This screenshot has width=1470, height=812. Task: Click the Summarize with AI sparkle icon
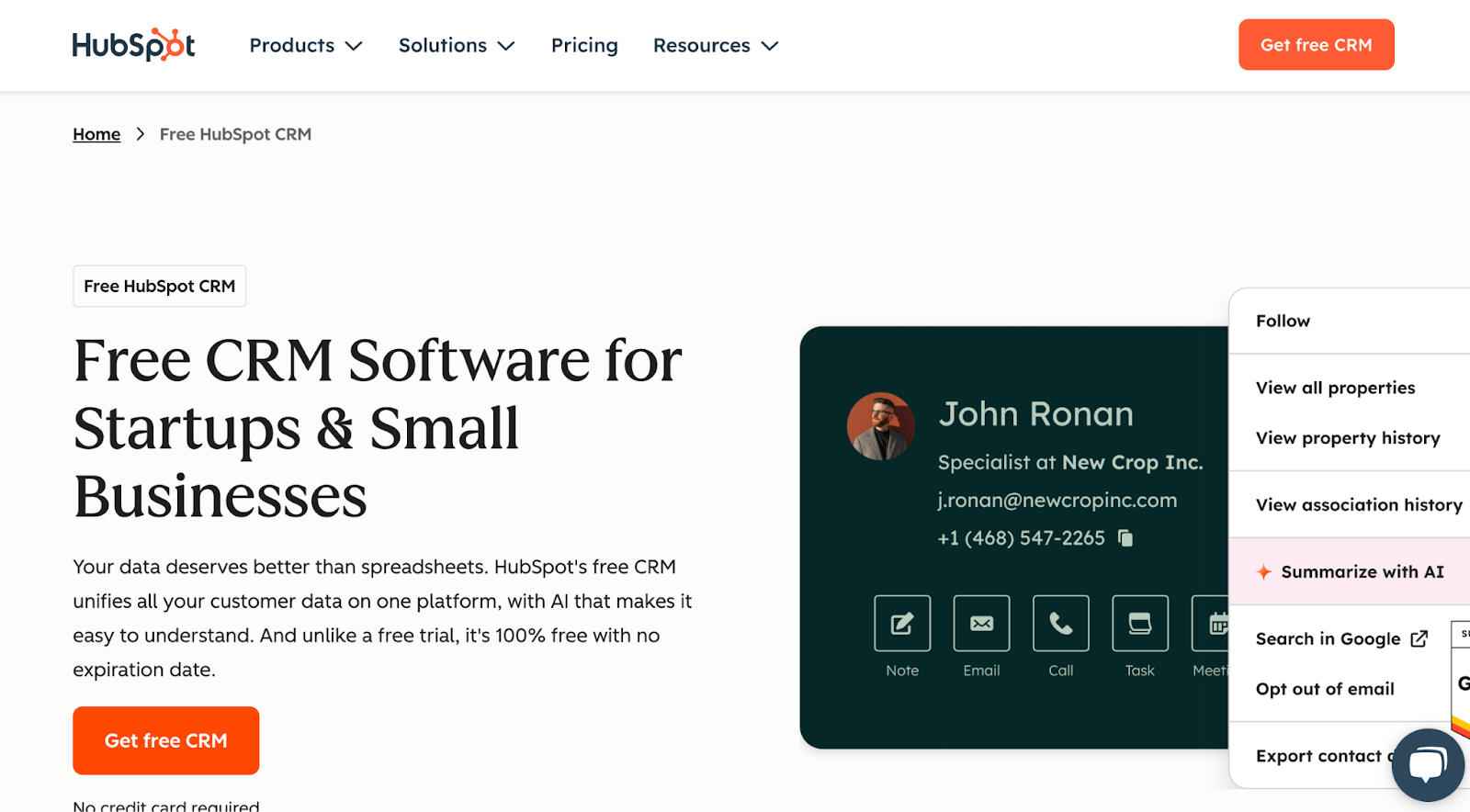(1264, 571)
